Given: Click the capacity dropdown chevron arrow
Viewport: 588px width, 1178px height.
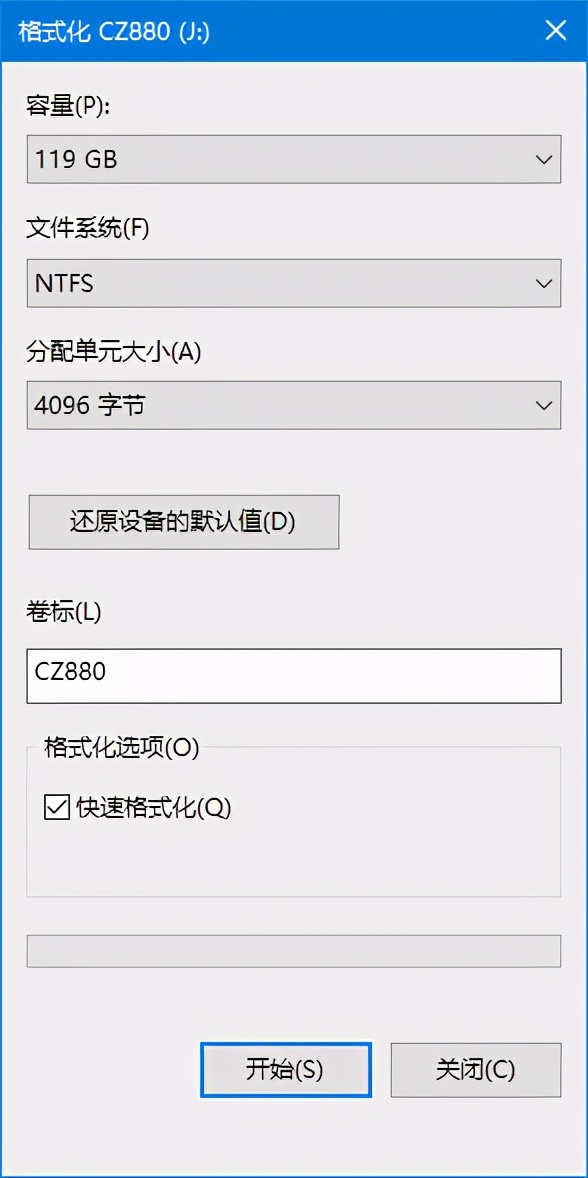Looking at the screenshot, I should 544,159.
